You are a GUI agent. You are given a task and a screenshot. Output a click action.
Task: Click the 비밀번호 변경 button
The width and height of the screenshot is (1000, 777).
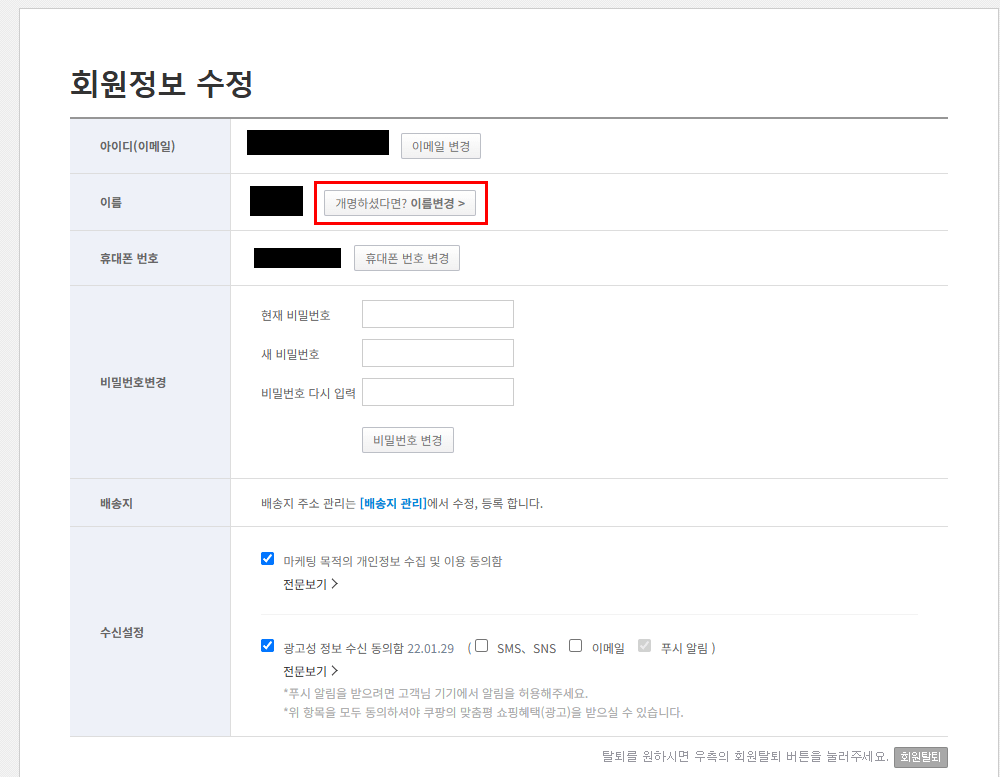click(407, 439)
